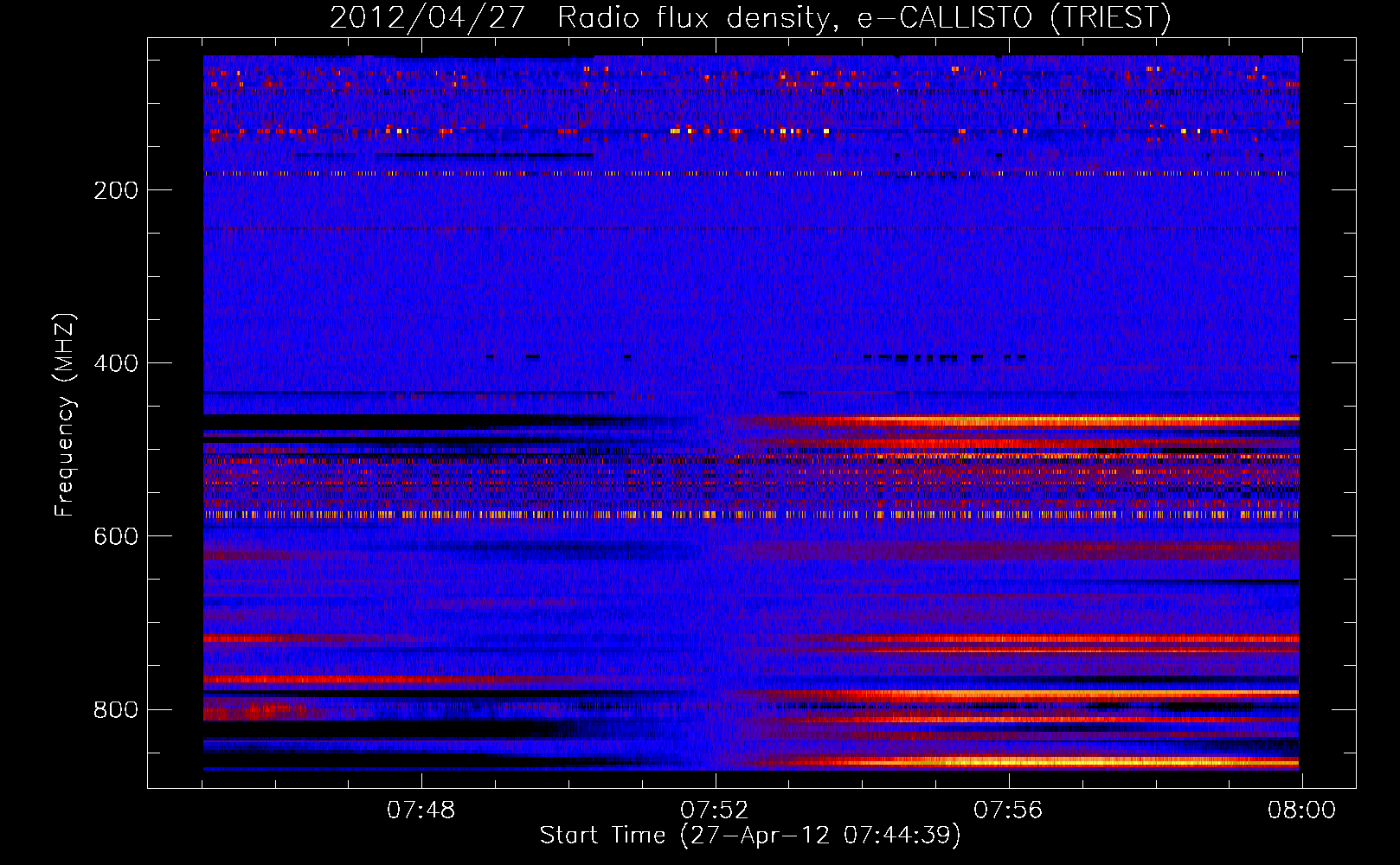Screen dimensions: 1400x865
Task: Click the 400 frequency tick label
Action: [116, 363]
